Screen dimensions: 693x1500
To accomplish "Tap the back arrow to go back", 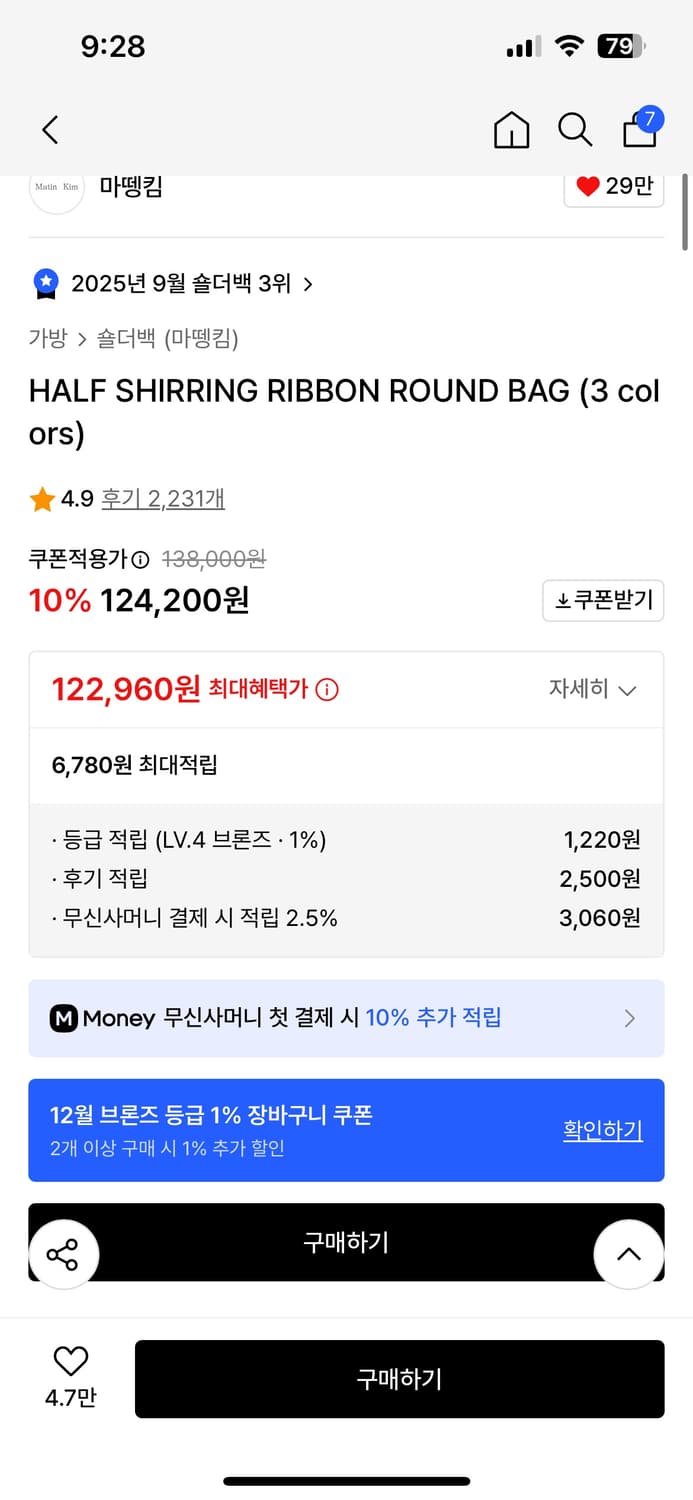I will click(x=50, y=130).
